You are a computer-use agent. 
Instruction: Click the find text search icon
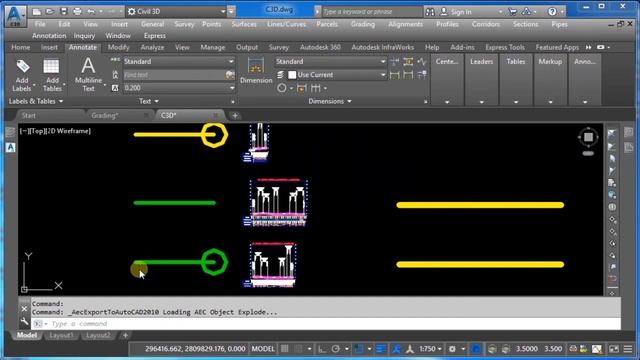coord(229,75)
